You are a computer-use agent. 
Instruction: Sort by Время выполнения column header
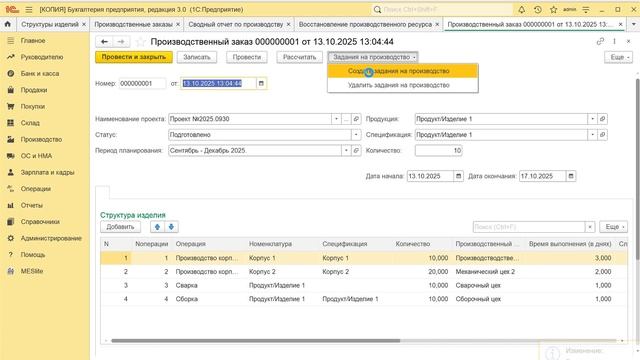(570, 244)
